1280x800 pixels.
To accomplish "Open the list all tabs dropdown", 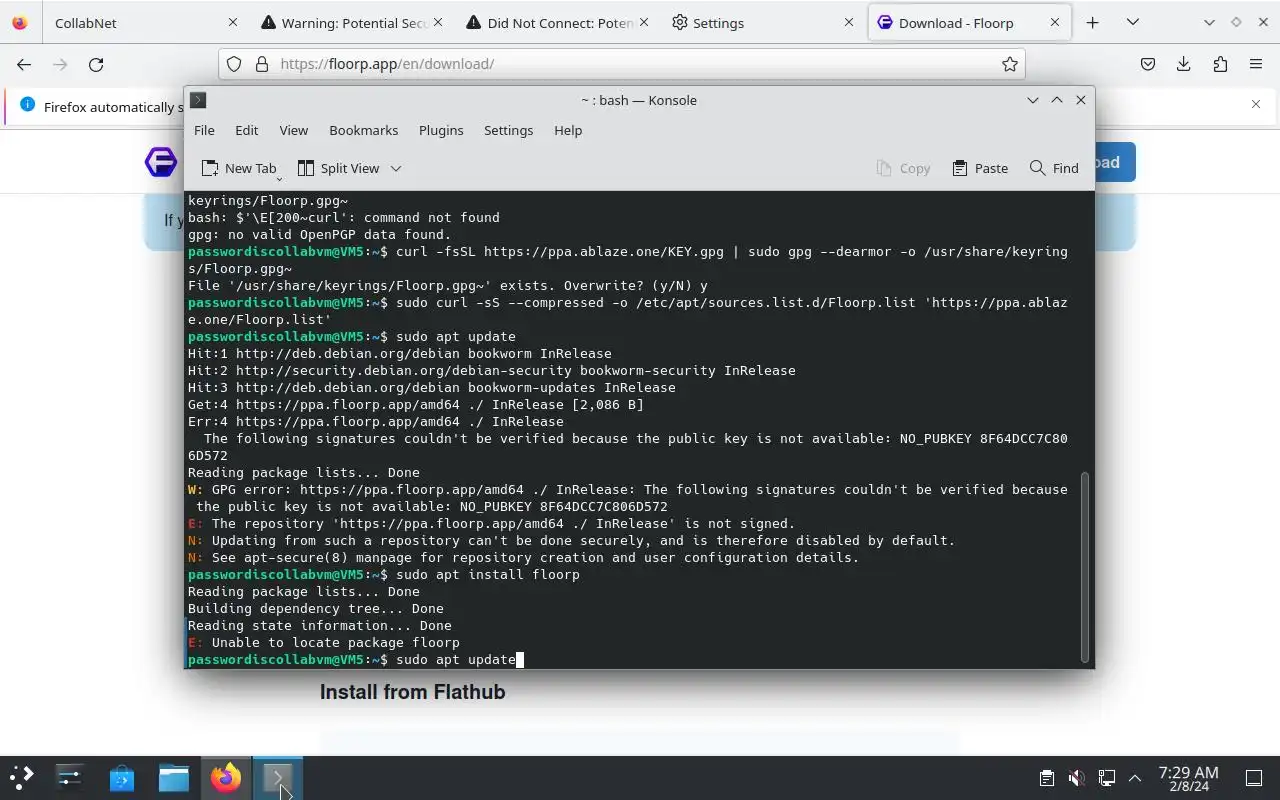I will click(x=1132, y=22).
